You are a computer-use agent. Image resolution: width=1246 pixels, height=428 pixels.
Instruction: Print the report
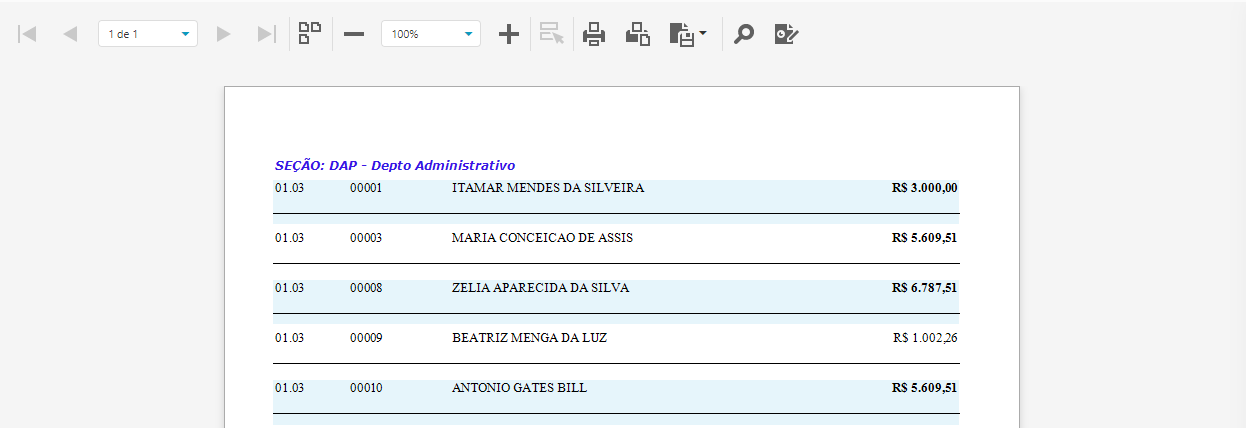pos(594,34)
